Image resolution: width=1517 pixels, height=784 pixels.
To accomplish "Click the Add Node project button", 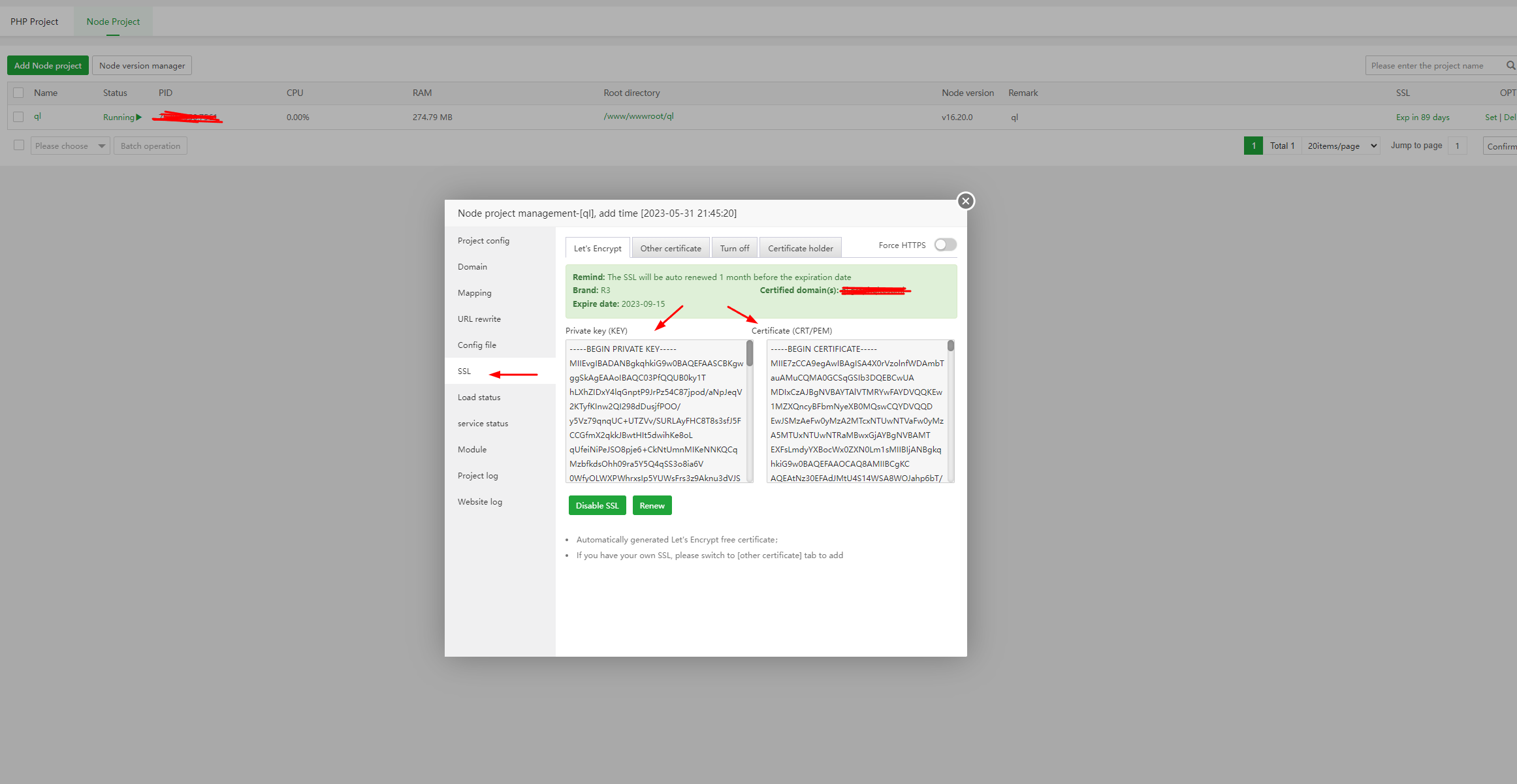I will pos(48,65).
